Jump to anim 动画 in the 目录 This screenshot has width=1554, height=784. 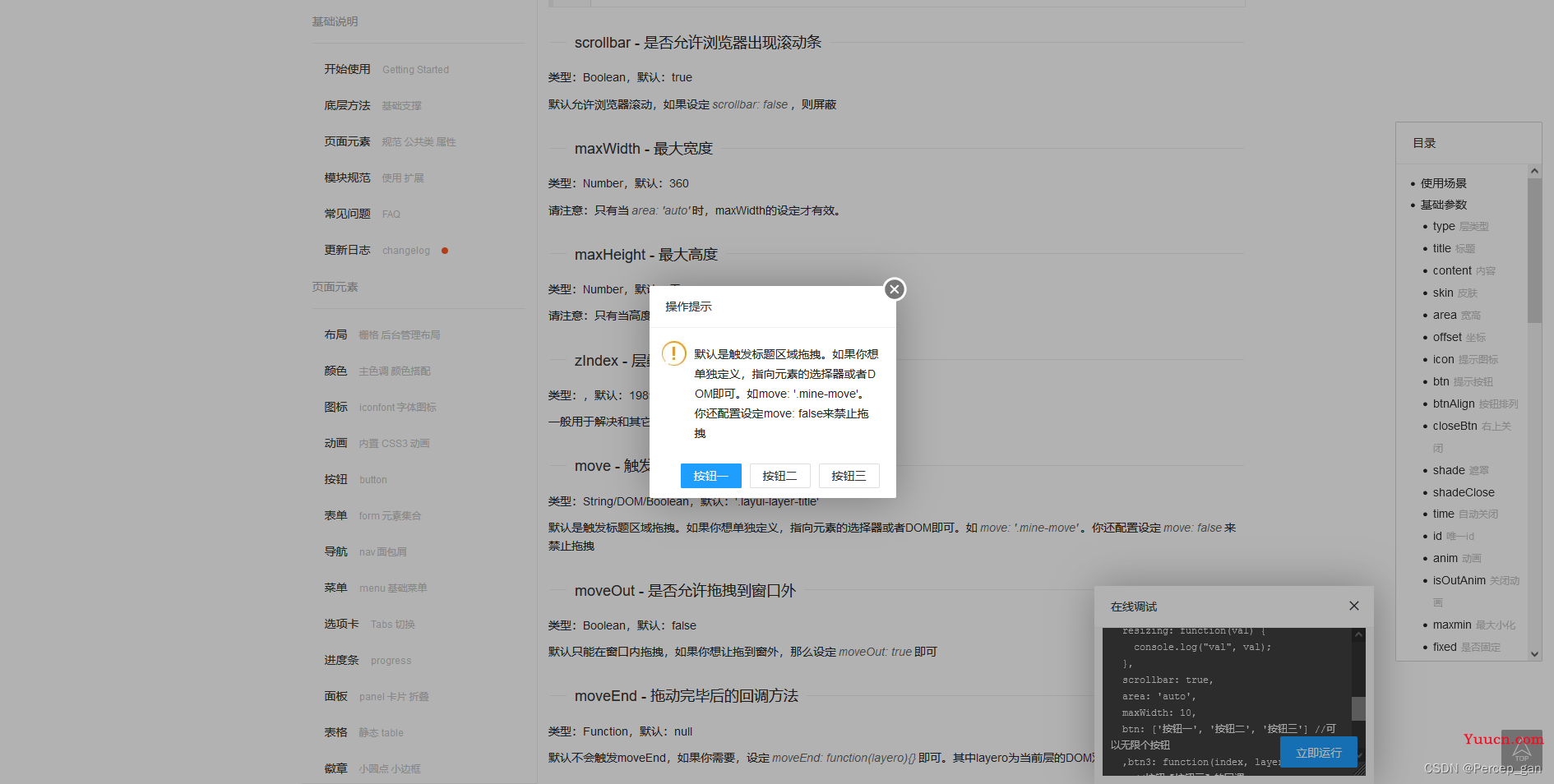point(1457,558)
